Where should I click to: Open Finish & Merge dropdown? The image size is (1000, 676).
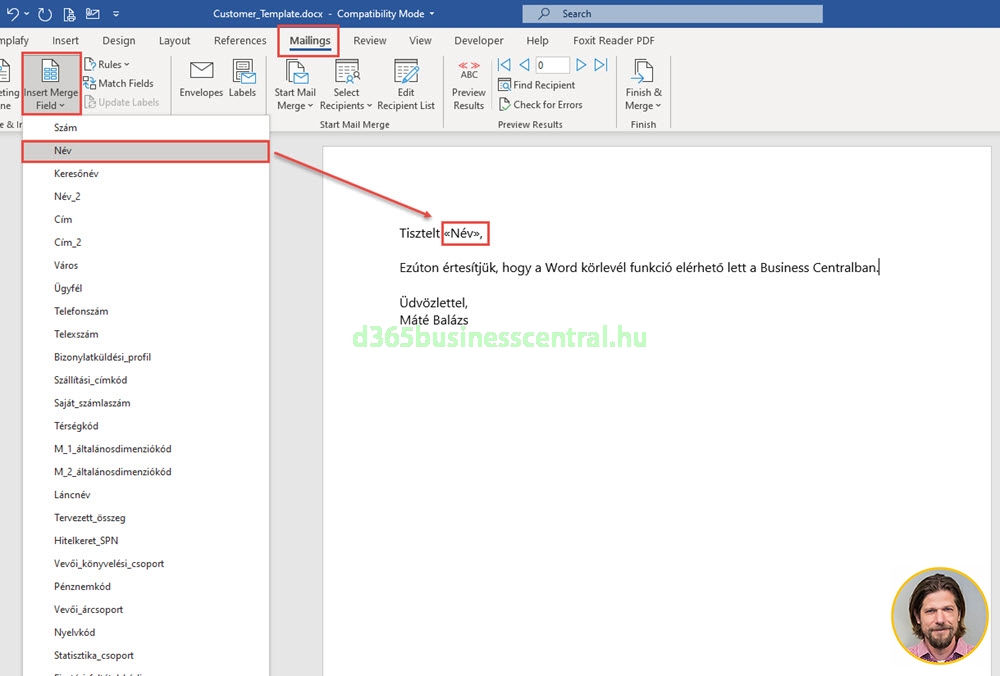[x=643, y=85]
